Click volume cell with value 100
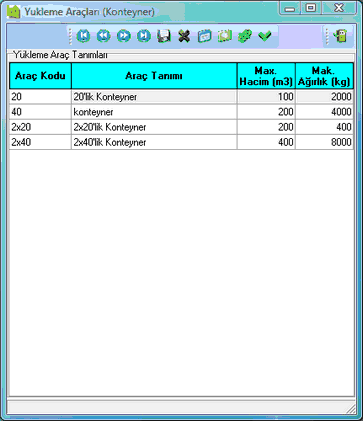 pyautogui.click(x=266, y=97)
